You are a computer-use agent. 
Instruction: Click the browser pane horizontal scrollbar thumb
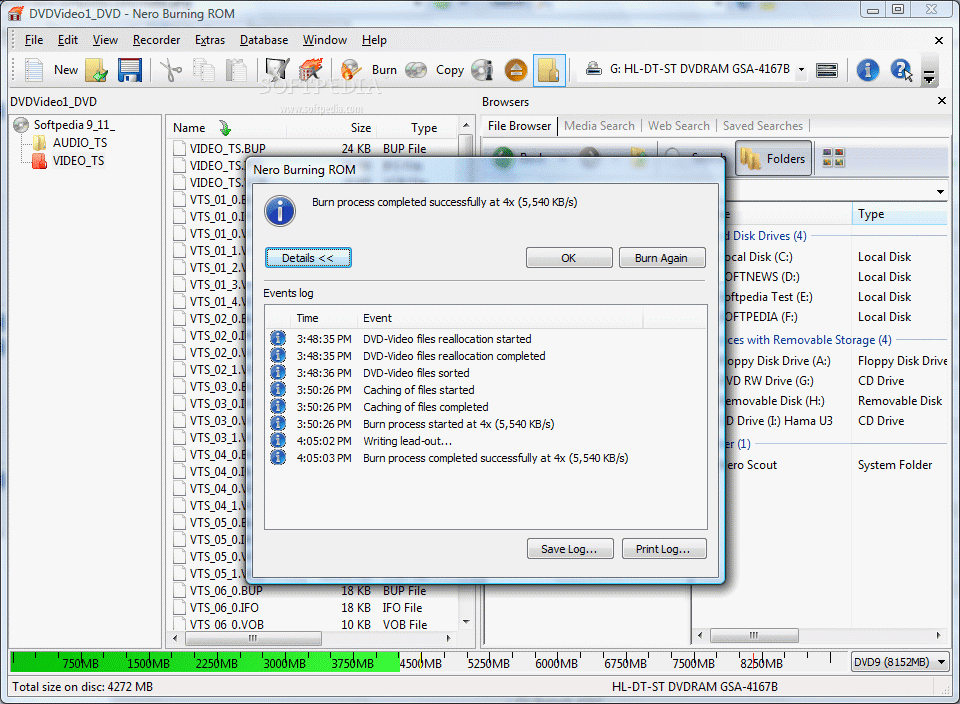click(754, 635)
